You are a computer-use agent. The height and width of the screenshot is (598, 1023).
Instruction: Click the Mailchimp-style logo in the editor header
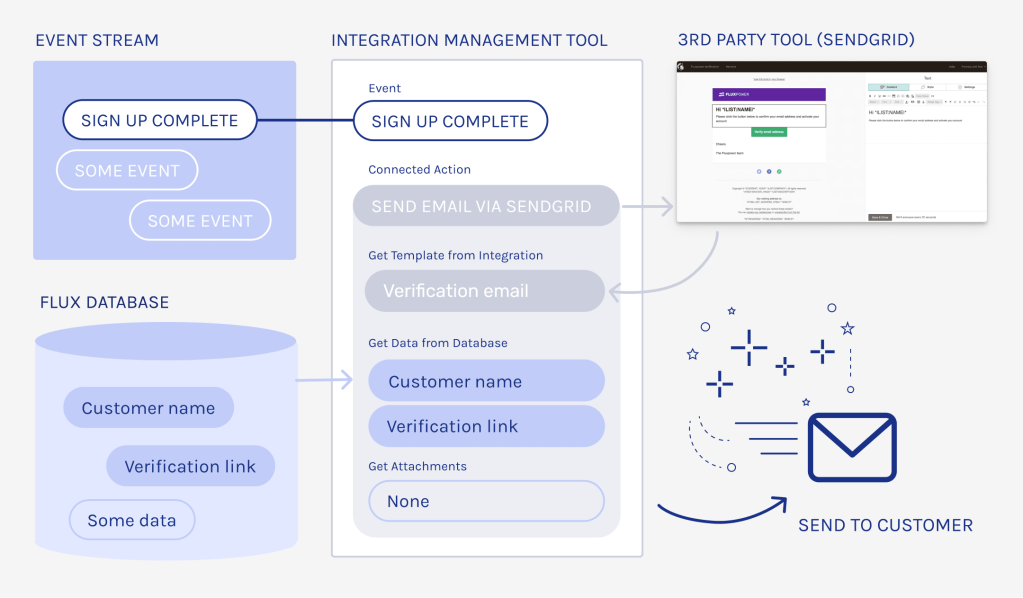point(681,67)
